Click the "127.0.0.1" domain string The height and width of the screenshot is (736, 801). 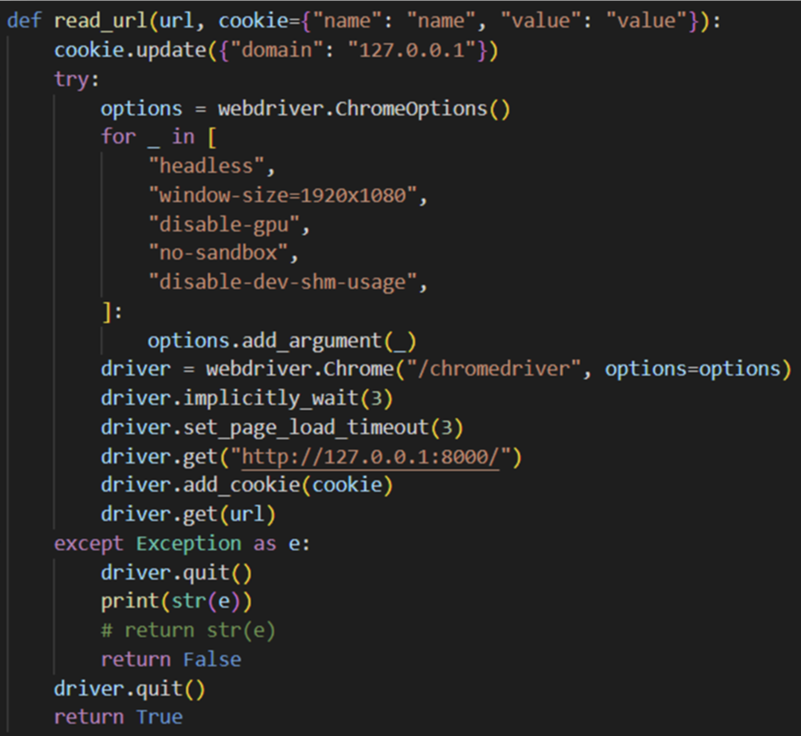pyautogui.click(x=412, y=50)
